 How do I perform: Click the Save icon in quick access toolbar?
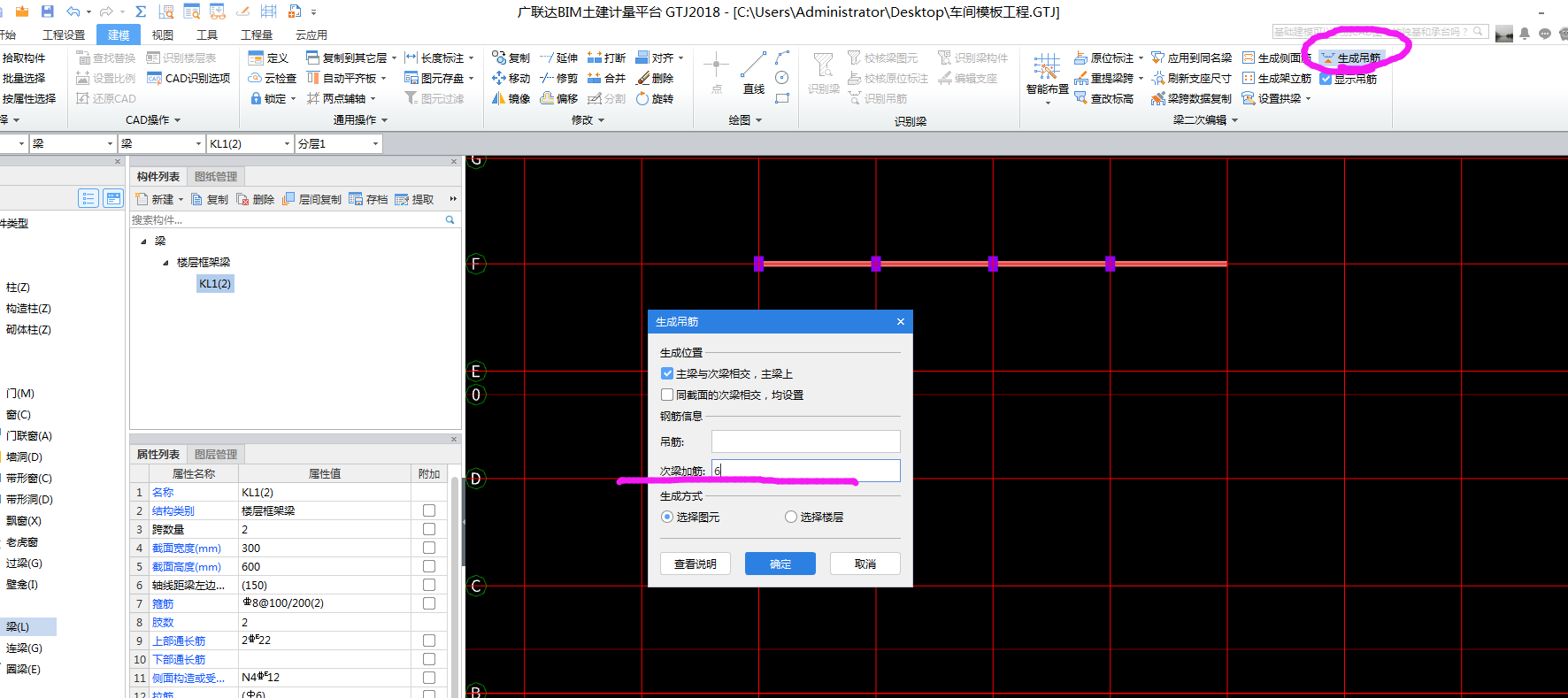coord(47,12)
